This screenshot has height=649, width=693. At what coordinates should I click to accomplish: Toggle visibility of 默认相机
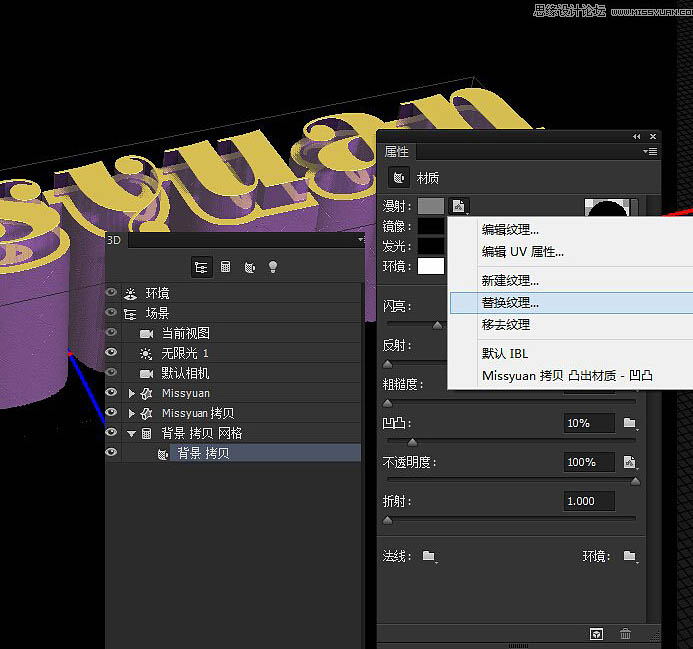pyautogui.click(x=111, y=372)
